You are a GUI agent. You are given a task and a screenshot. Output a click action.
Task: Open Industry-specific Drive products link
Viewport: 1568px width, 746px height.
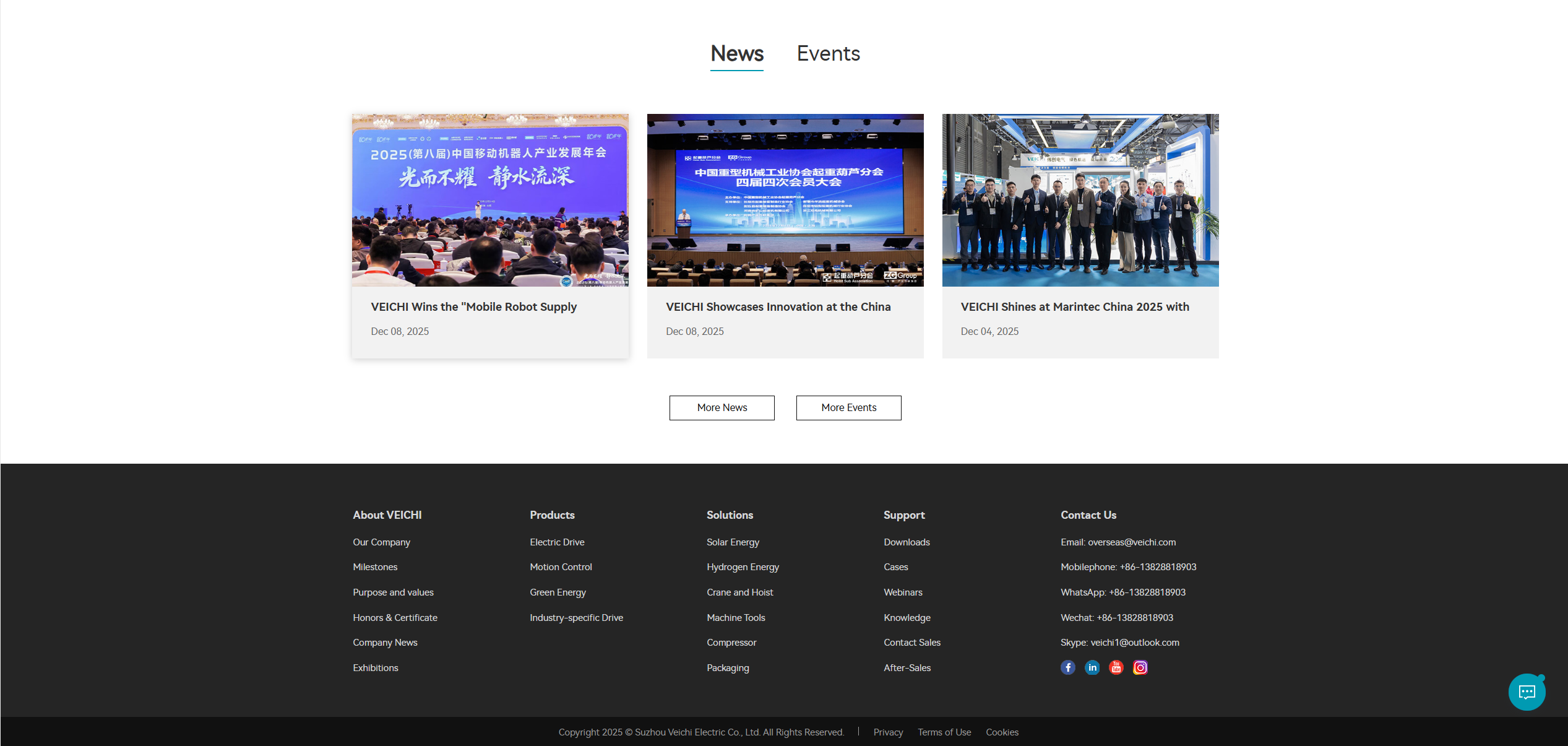tap(576, 618)
